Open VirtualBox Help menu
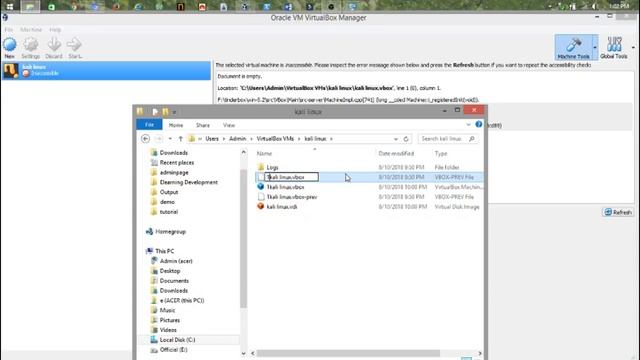 (x=55, y=30)
